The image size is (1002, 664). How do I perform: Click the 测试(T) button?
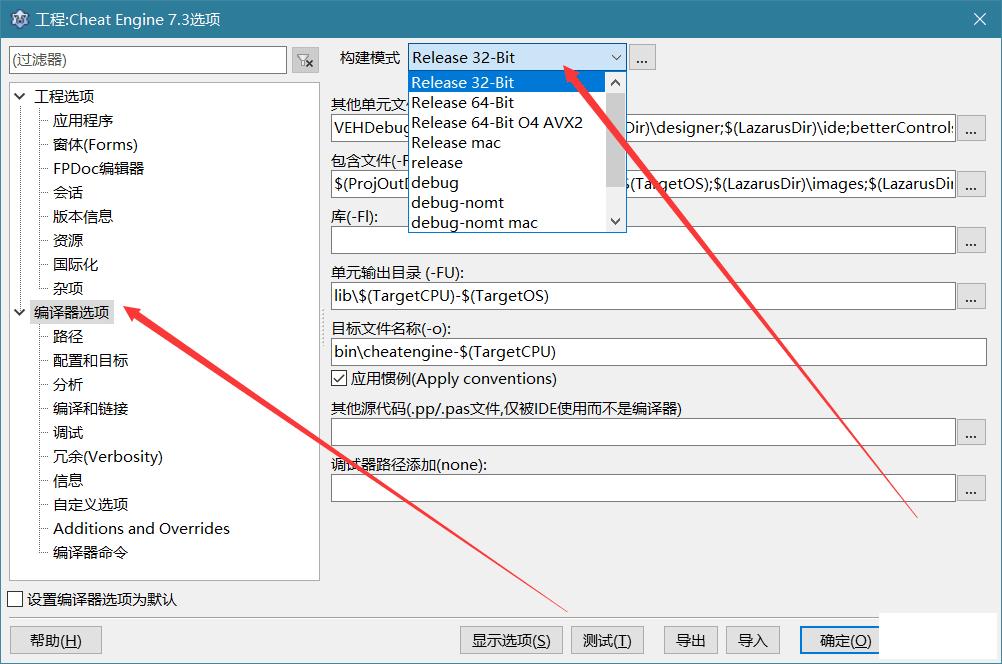point(607,640)
